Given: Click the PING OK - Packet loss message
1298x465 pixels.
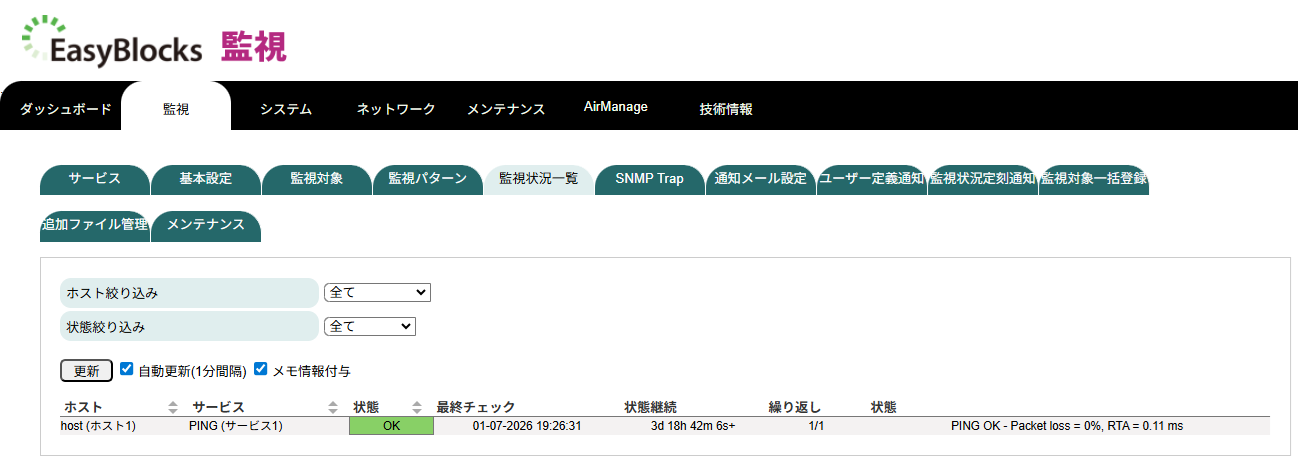Looking at the screenshot, I should 1067,426.
